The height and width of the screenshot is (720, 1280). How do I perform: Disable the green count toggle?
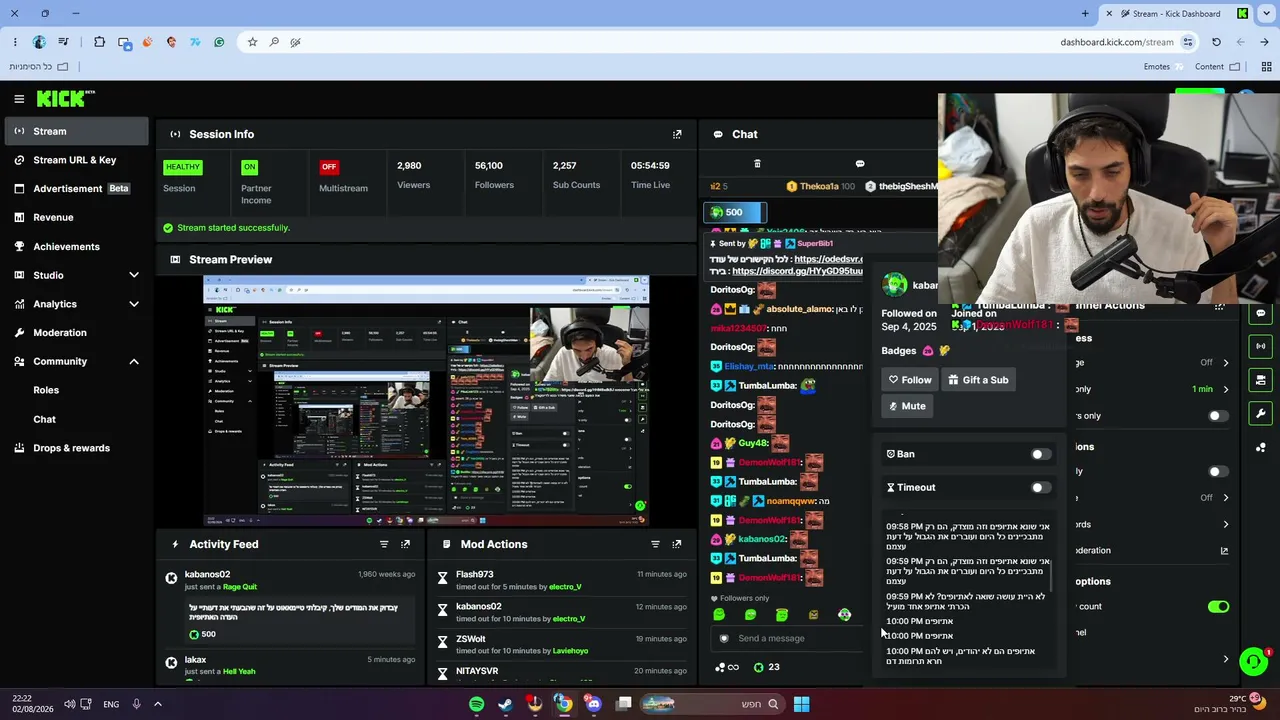pyautogui.click(x=1218, y=606)
